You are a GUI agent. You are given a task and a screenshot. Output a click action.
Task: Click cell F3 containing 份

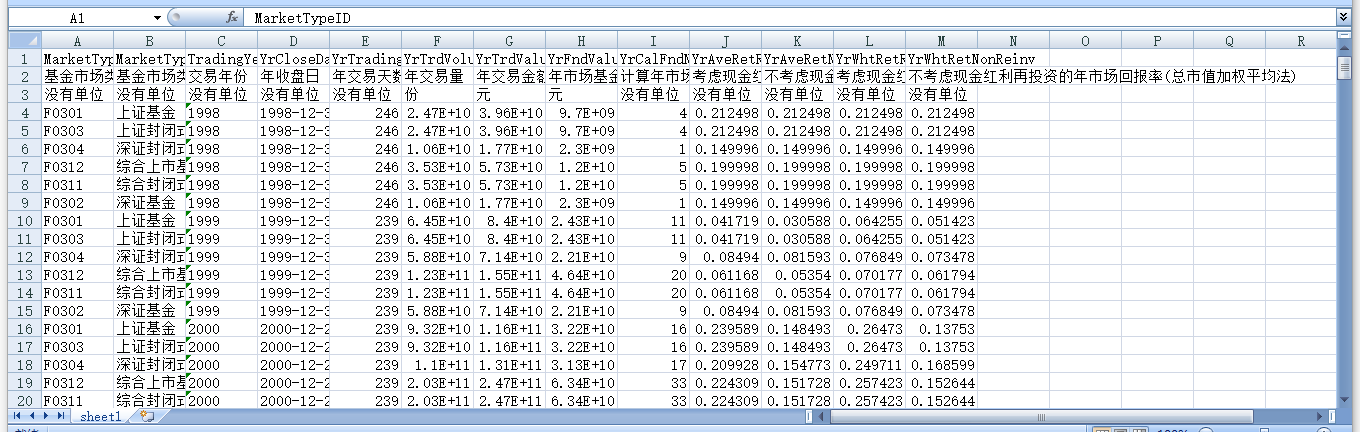437,95
